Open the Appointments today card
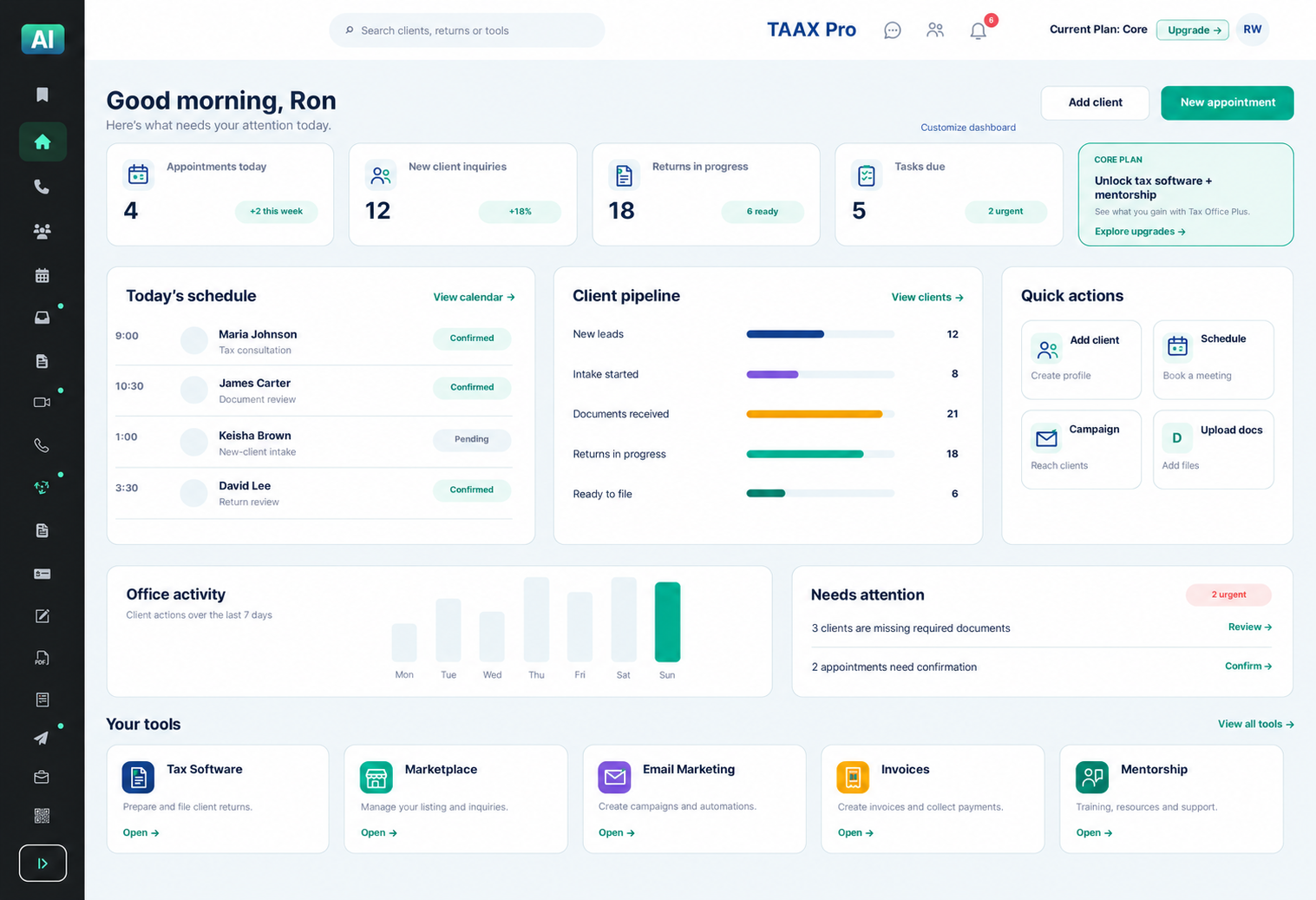 pyautogui.click(x=219, y=194)
